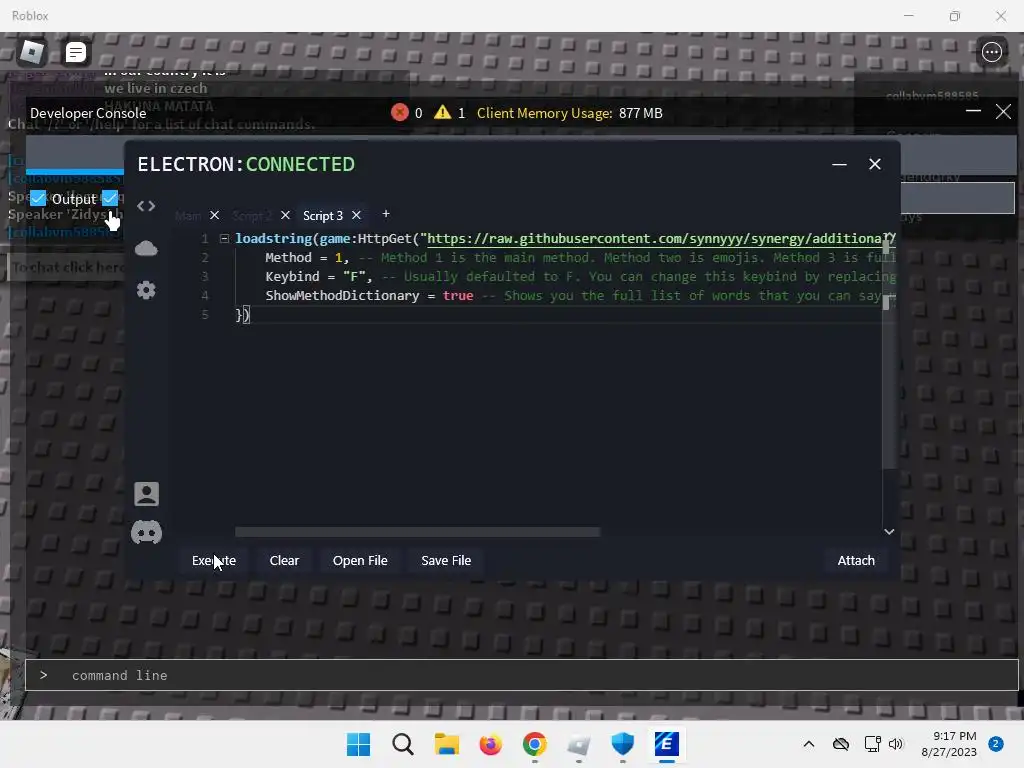The width and height of the screenshot is (1024, 768).
Task: Open Windows Security shield in taskbar
Action: (x=622, y=744)
